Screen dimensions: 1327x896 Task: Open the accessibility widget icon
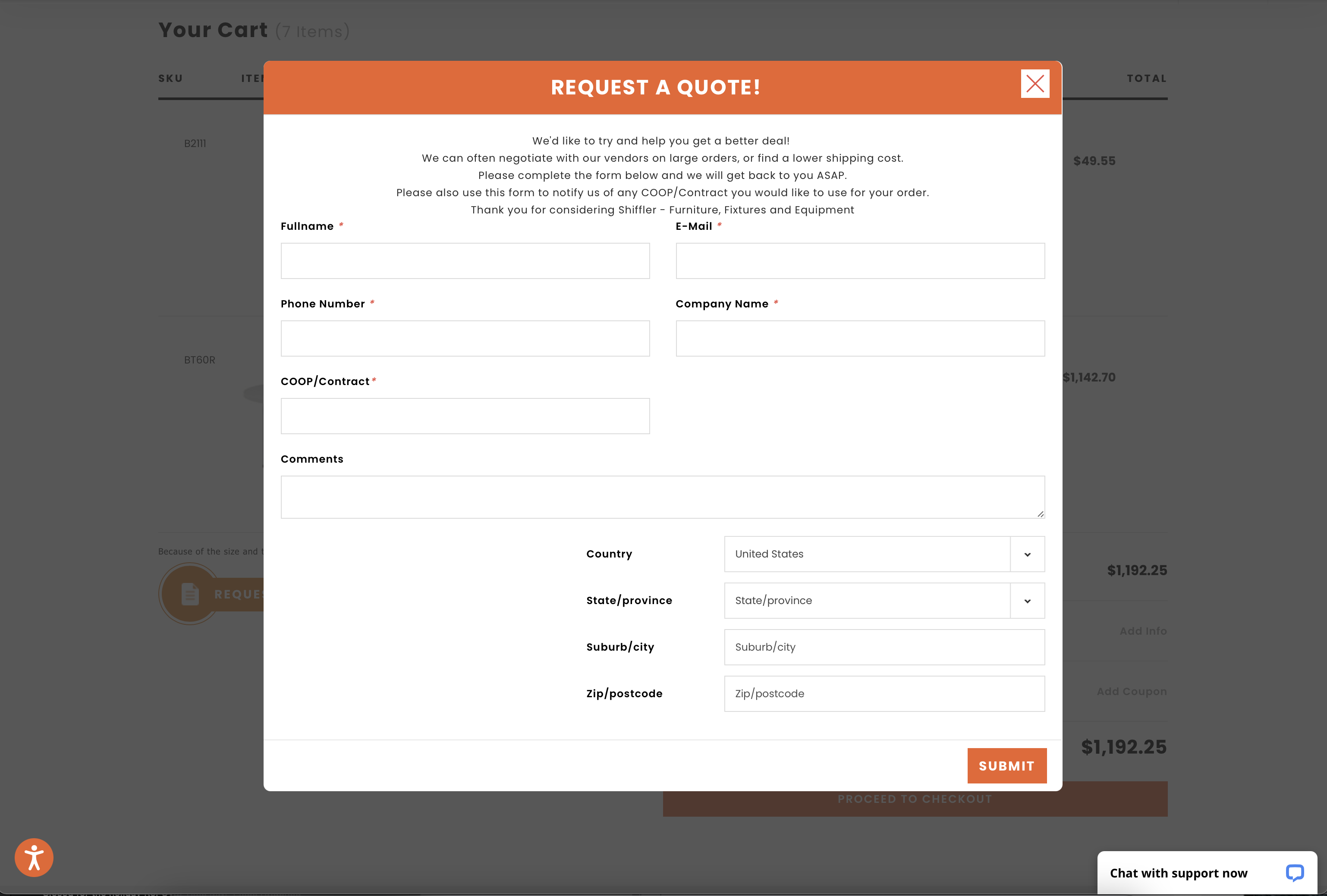click(x=34, y=857)
